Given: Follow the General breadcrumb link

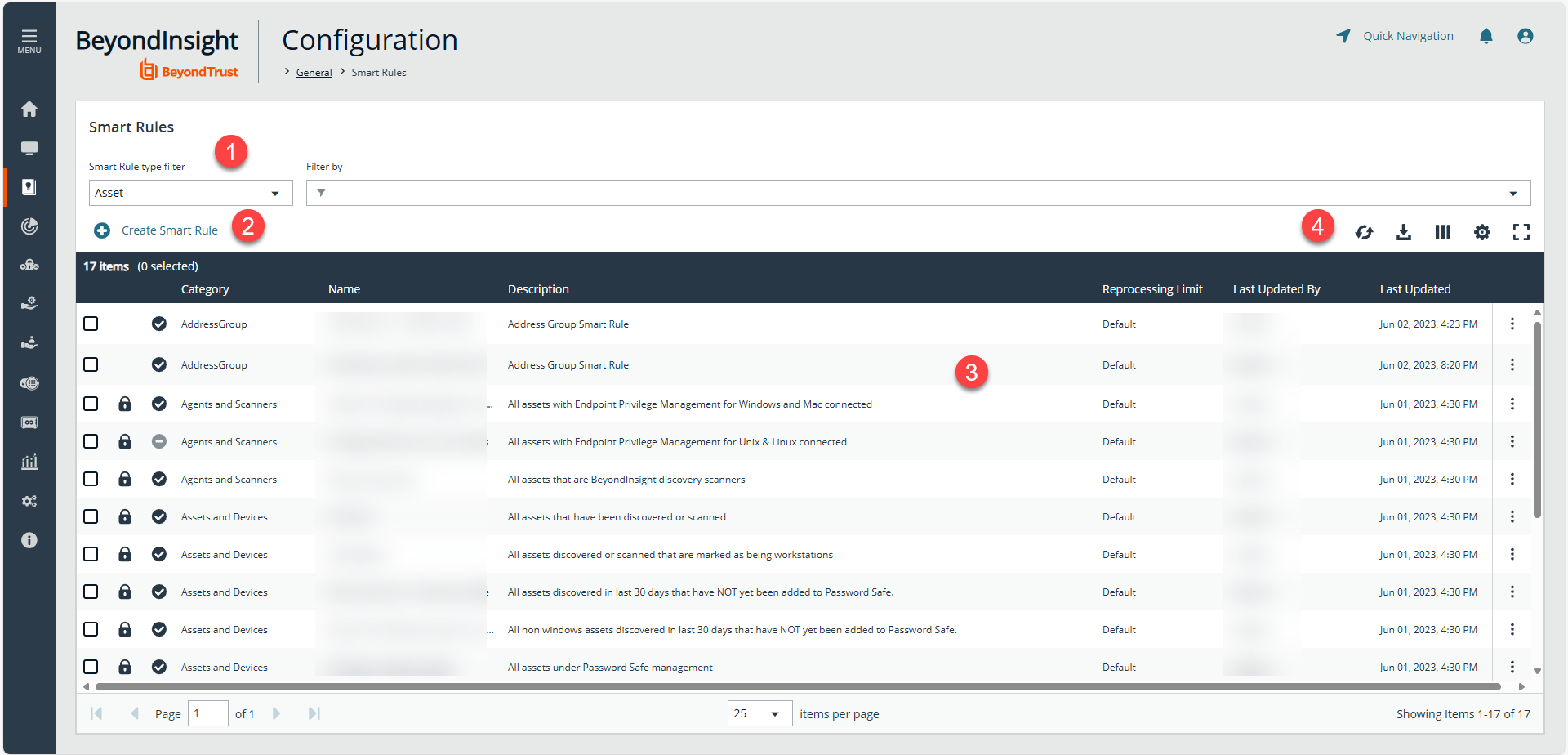Looking at the screenshot, I should tap(314, 73).
